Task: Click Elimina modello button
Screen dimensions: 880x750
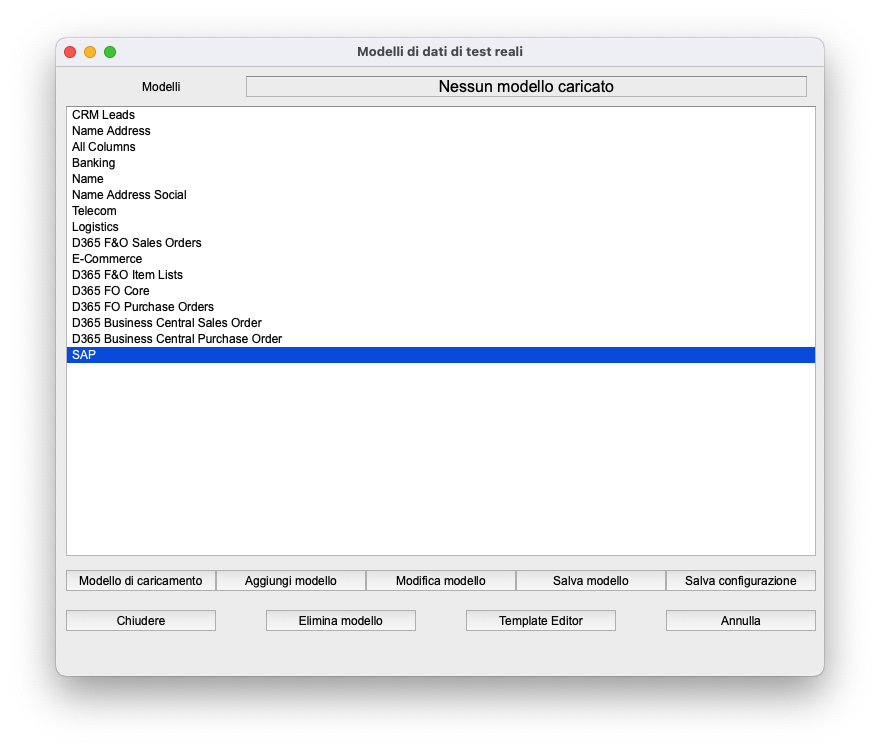Action: 341,621
